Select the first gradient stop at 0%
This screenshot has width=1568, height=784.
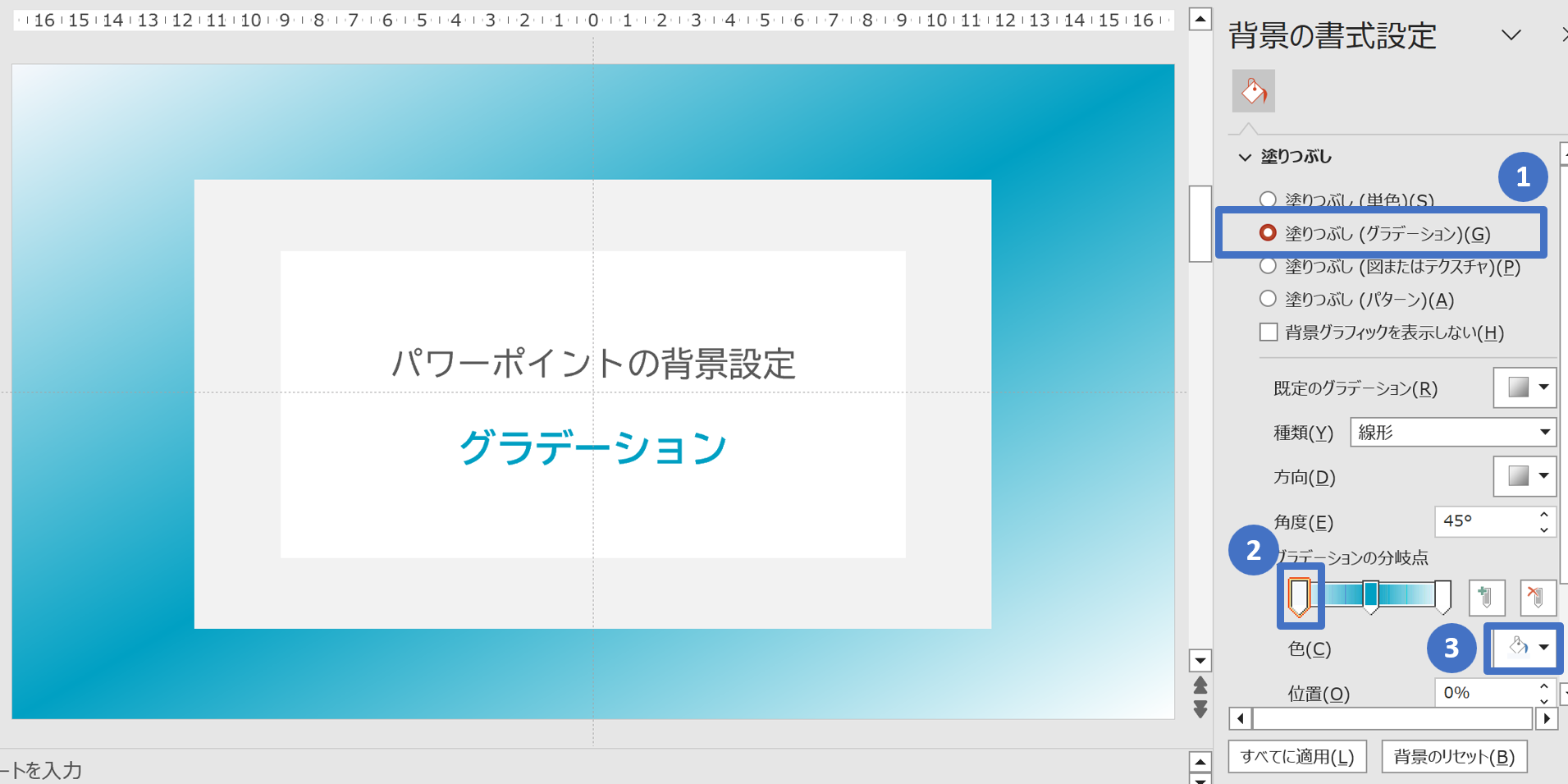point(1299,597)
